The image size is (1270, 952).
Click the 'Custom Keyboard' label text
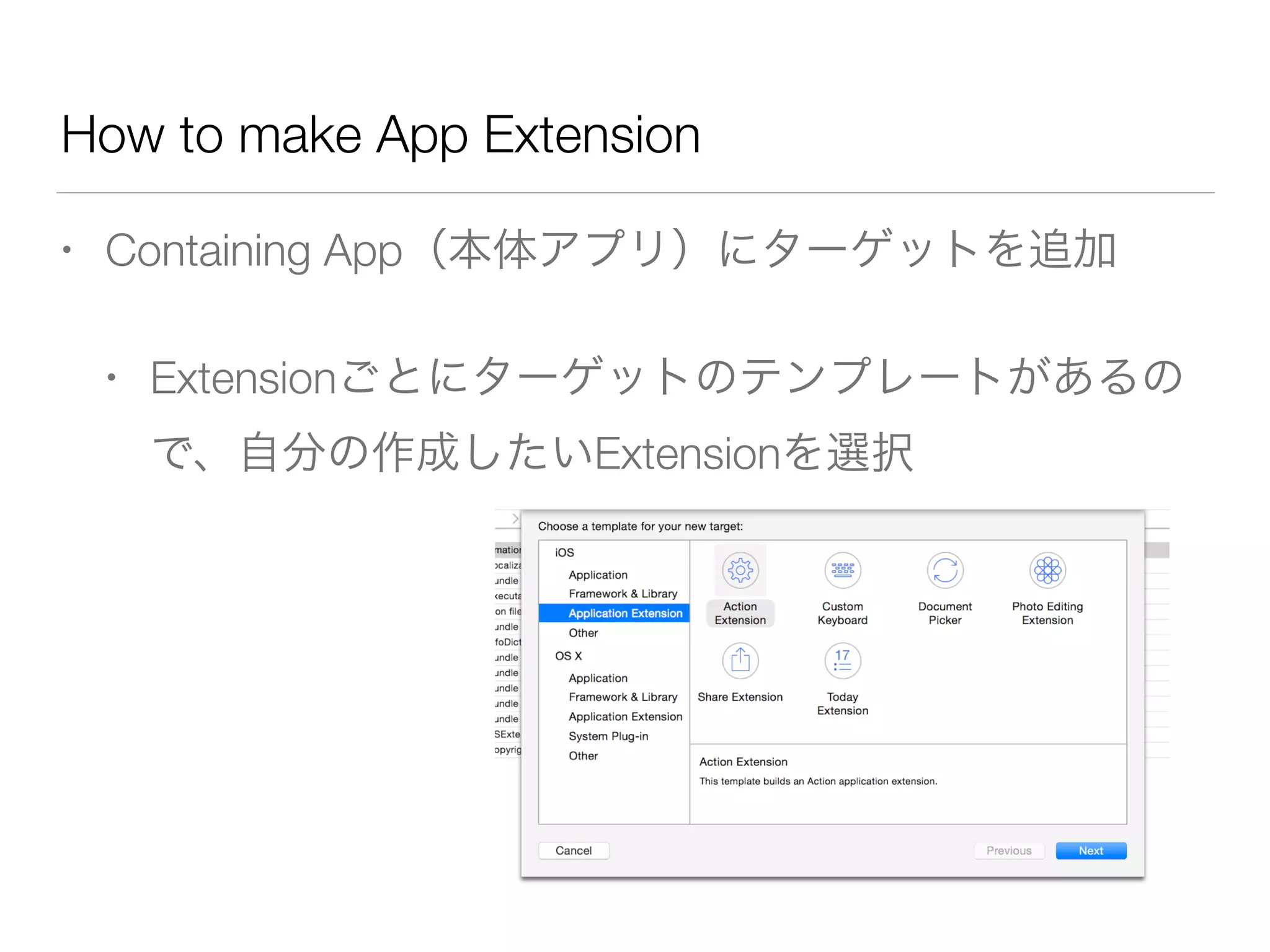842,613
